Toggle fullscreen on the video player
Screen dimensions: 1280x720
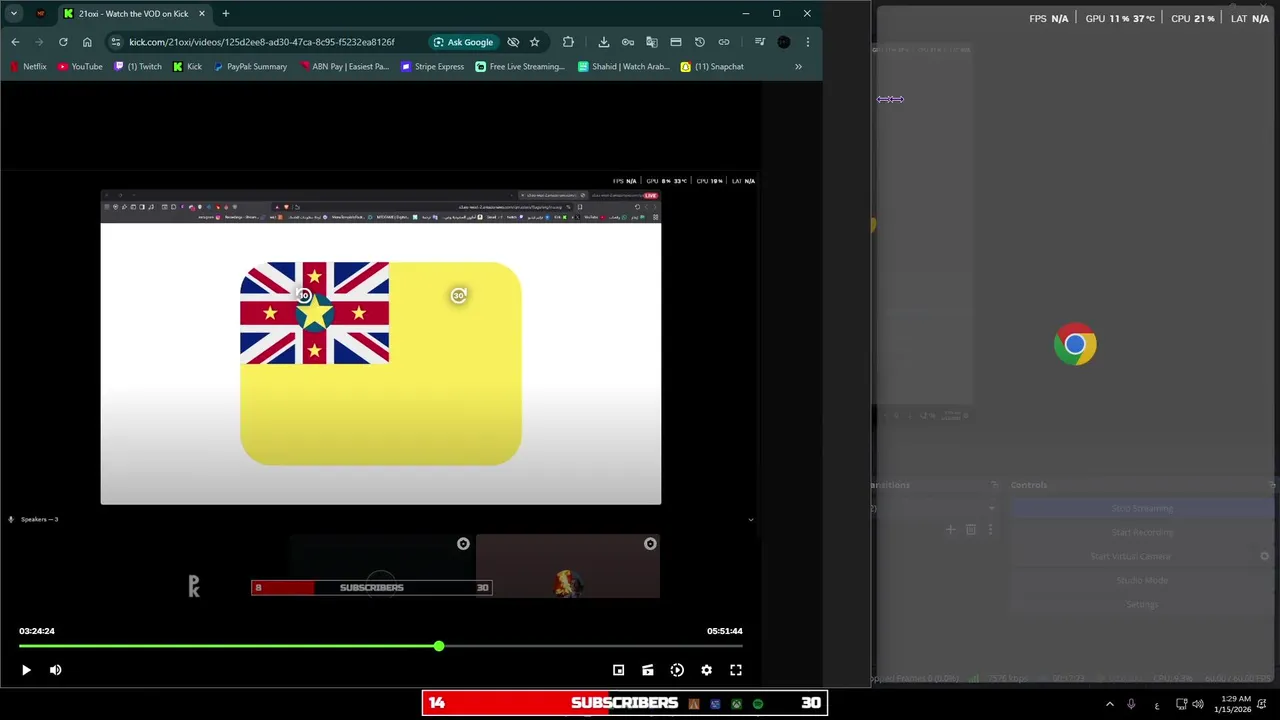point(736,670)
